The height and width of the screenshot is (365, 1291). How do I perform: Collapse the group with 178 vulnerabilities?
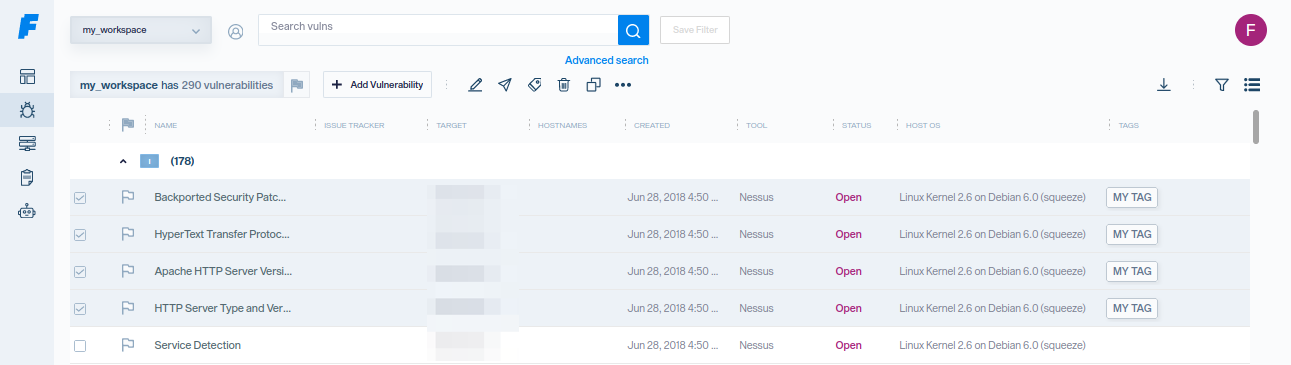123,161
